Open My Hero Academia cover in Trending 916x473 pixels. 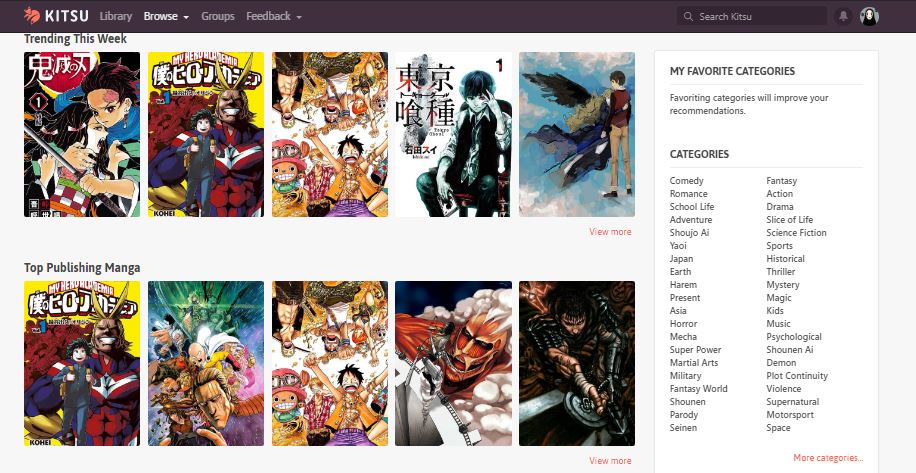[206, 134]
